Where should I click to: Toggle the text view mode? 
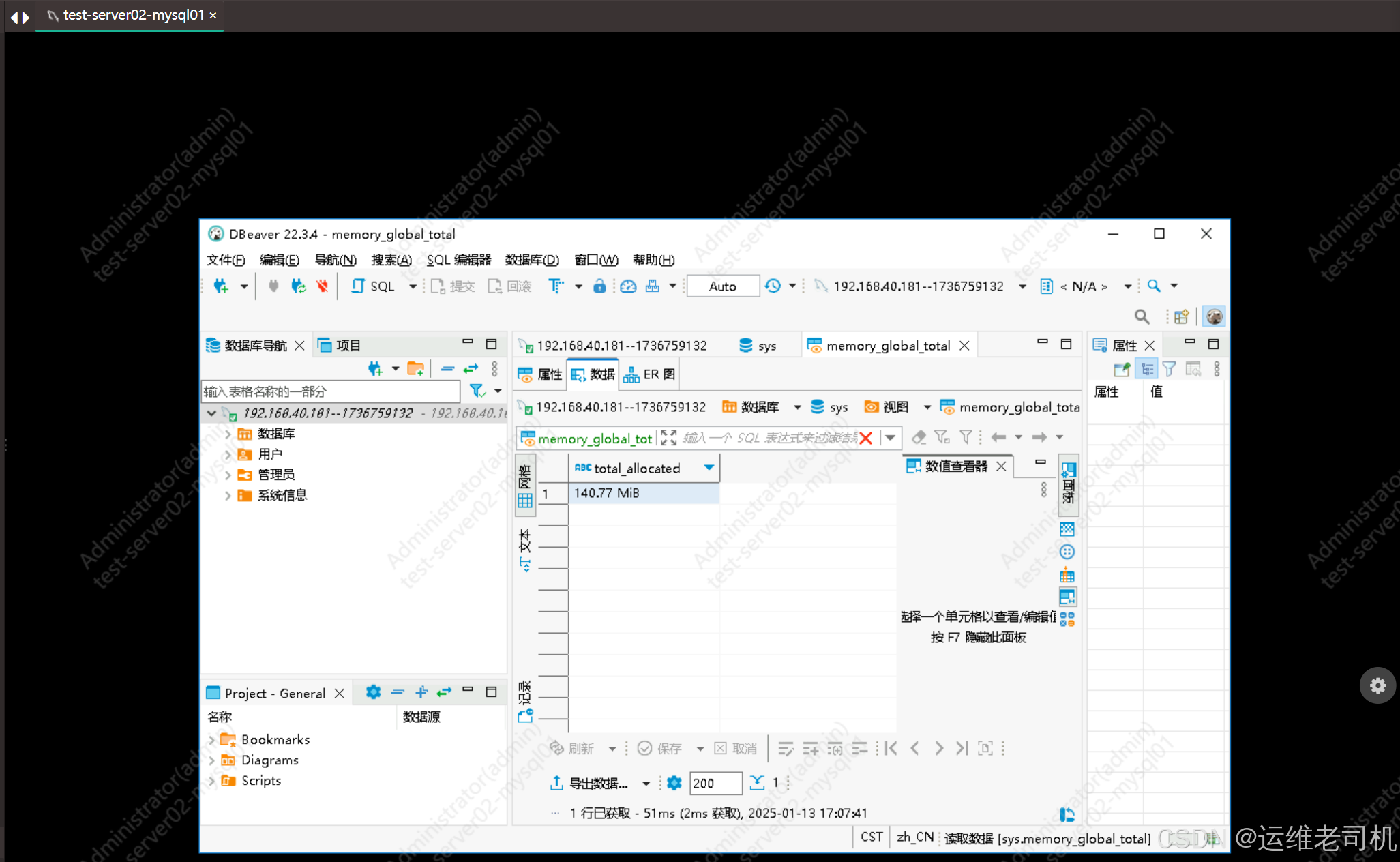[525, 550]
